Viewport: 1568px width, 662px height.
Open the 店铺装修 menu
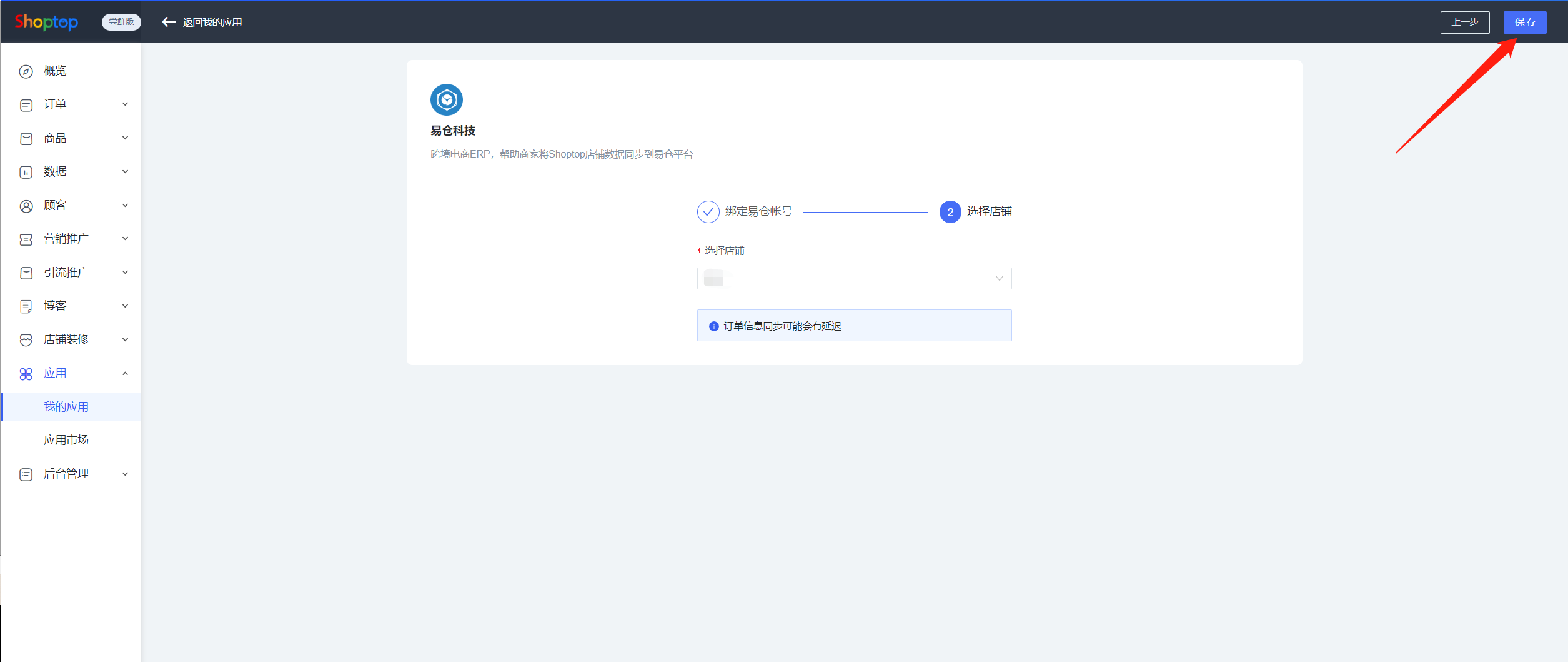pos(66,339)
